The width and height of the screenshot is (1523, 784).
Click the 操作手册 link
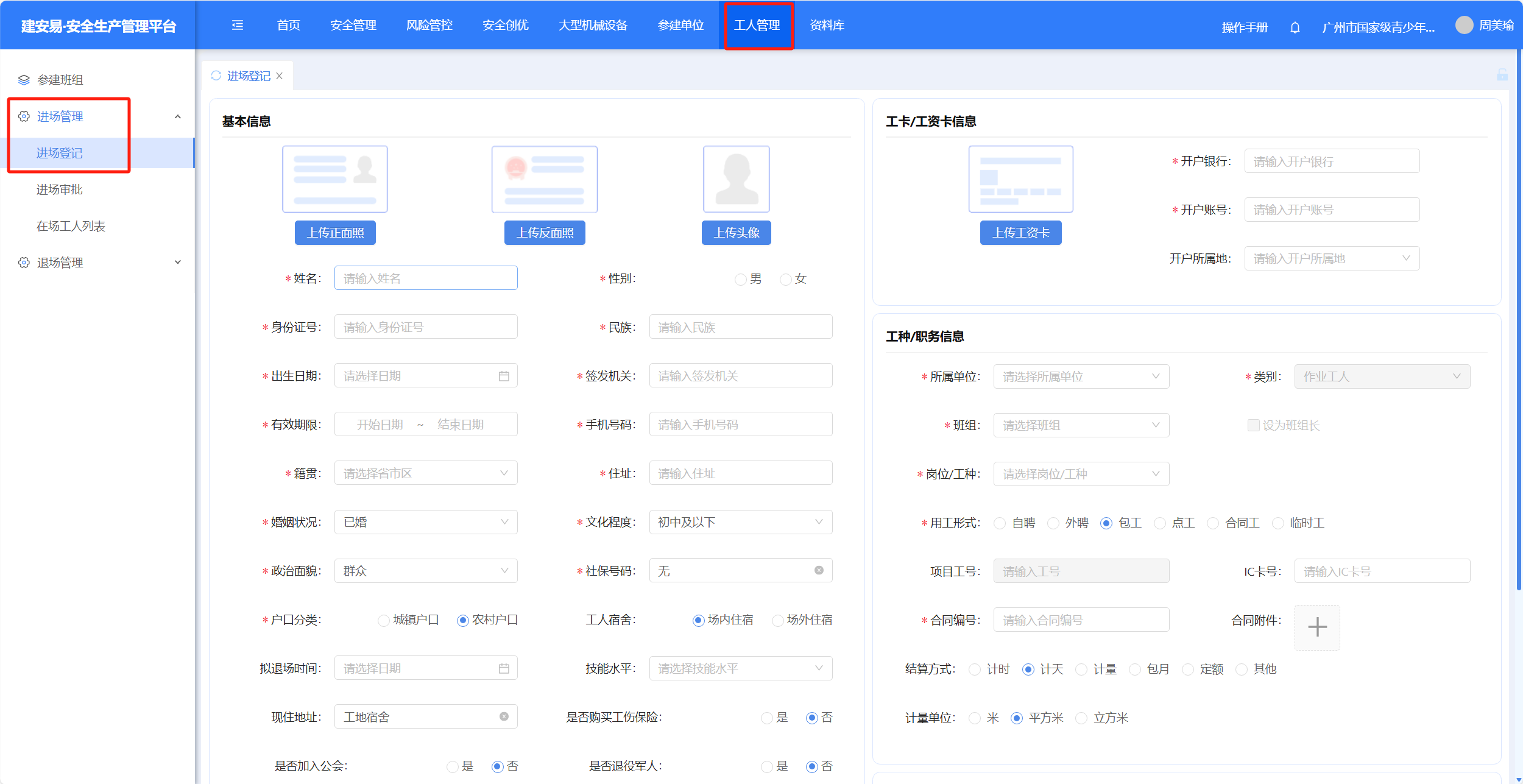coord(1245,27)
